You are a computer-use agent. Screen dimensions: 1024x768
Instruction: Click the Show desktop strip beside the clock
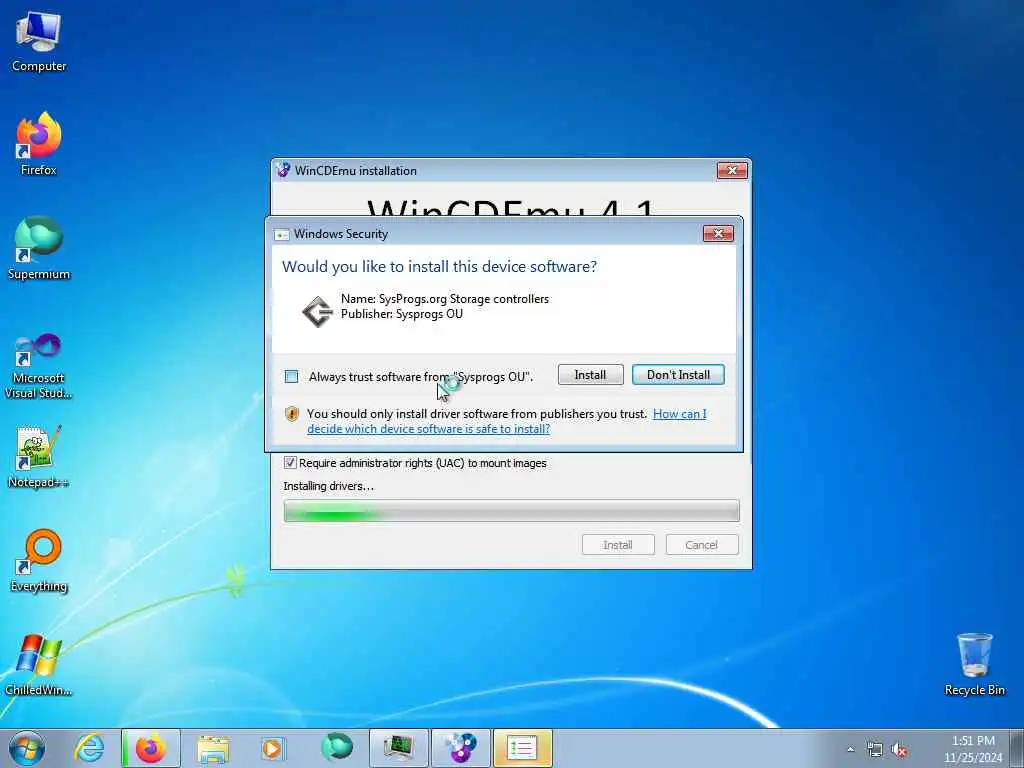click(x=1017, y=748)
